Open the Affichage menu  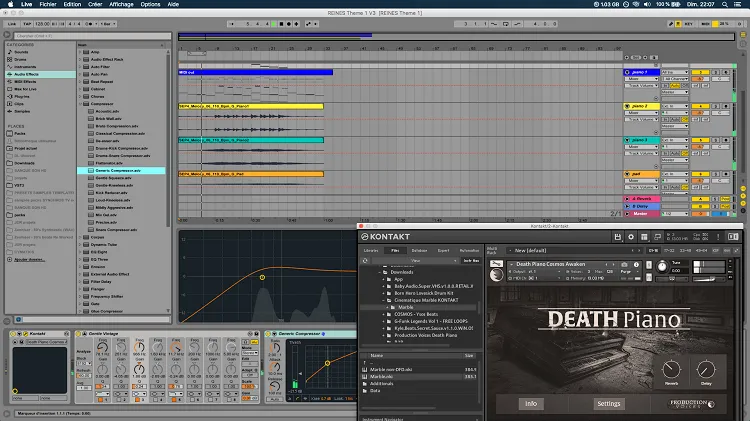121,4
